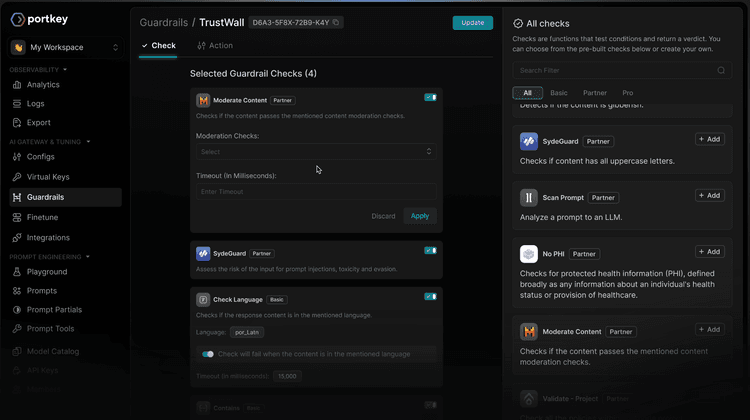Click the 15,000 timeout value
Viewport: 750px width, 420px height.
click(287, 376)
